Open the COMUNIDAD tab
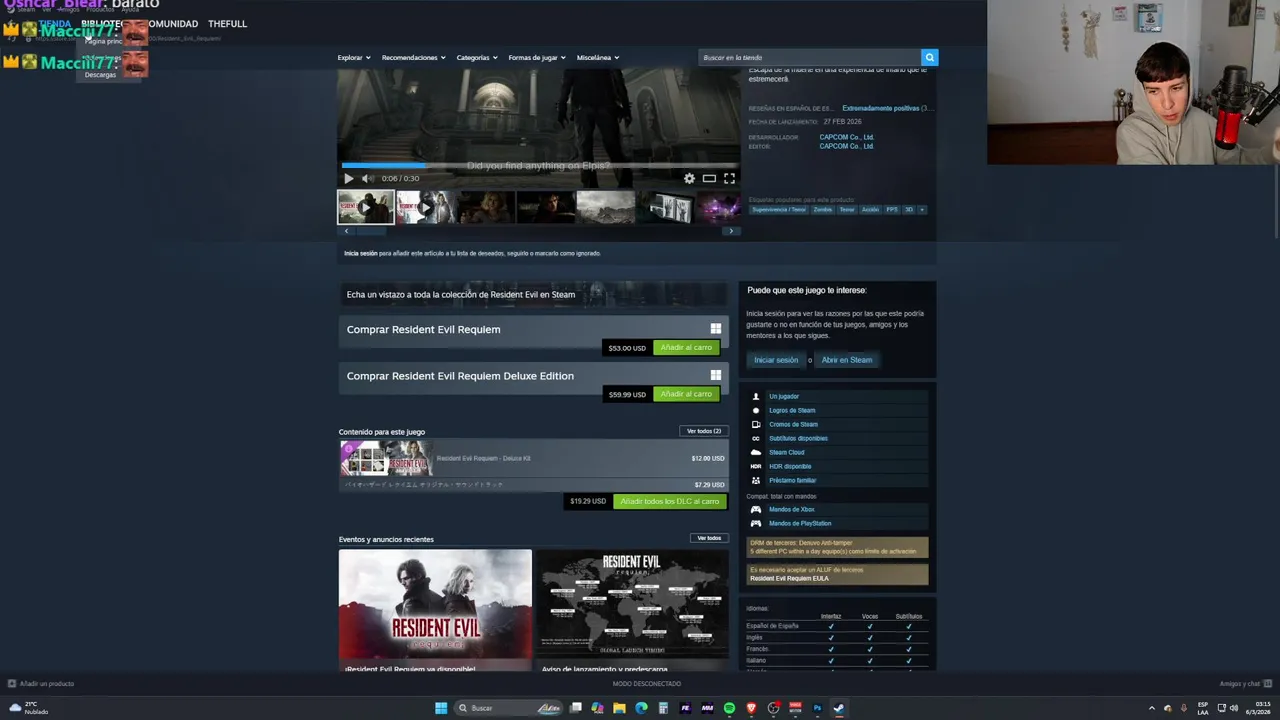The height and width of the screenshot is (720, 1280). 172,23
